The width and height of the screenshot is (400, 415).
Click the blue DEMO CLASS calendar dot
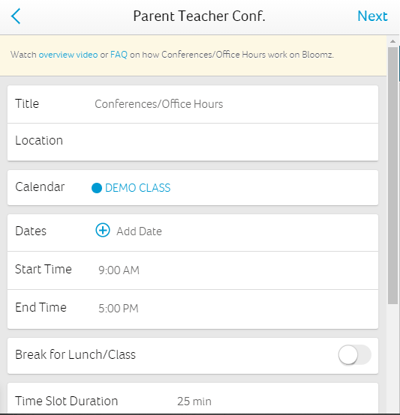(97, 188)
